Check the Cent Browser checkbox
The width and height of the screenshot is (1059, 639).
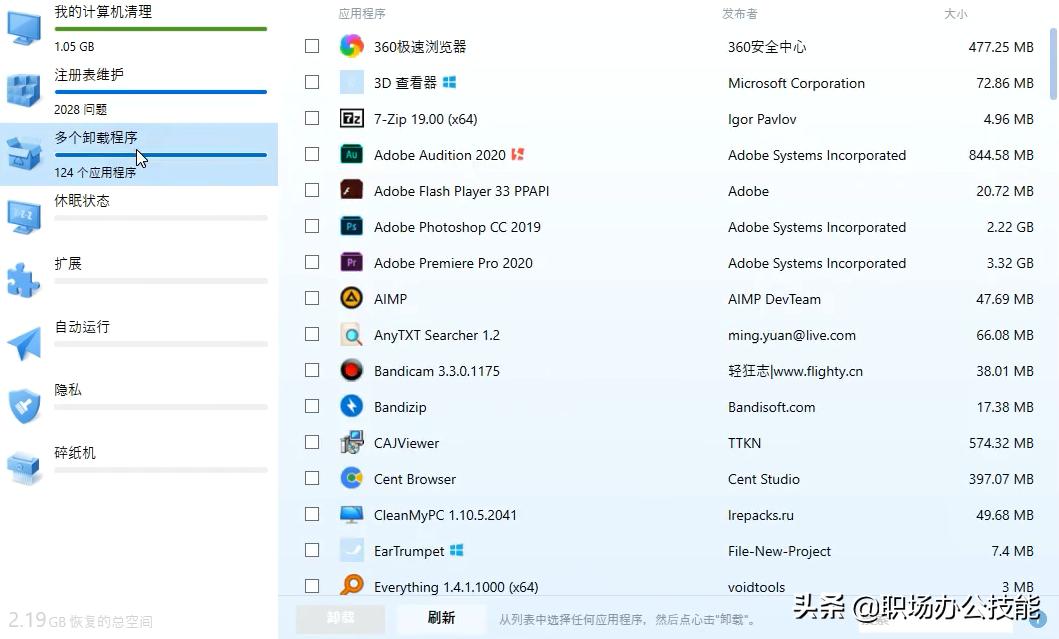(312, 478)
